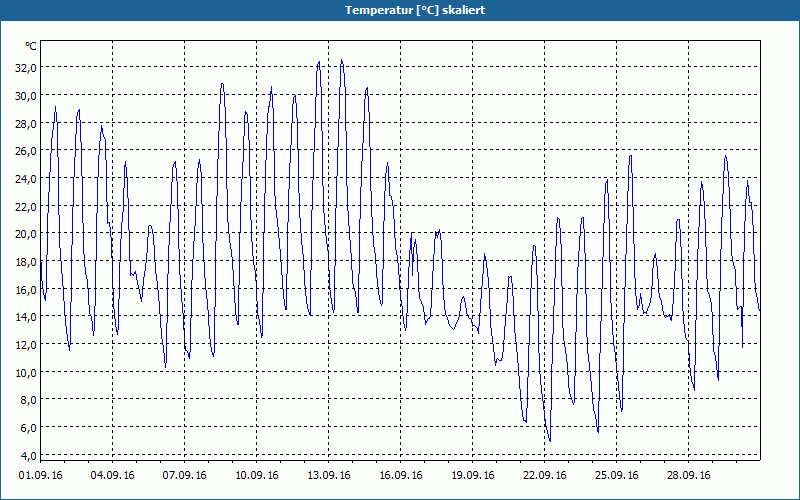Viewport: 800px width, 500px height.
Task: Click the 28,0 axis label
Action: pyautogui.click(x=26, y=123)
